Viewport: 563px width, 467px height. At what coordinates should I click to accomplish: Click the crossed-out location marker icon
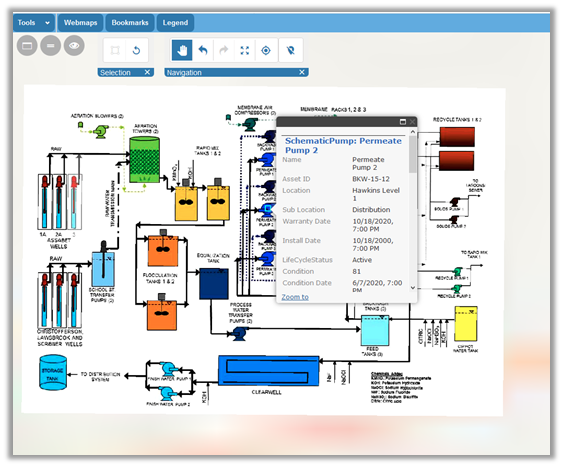(x=290, y=50)
